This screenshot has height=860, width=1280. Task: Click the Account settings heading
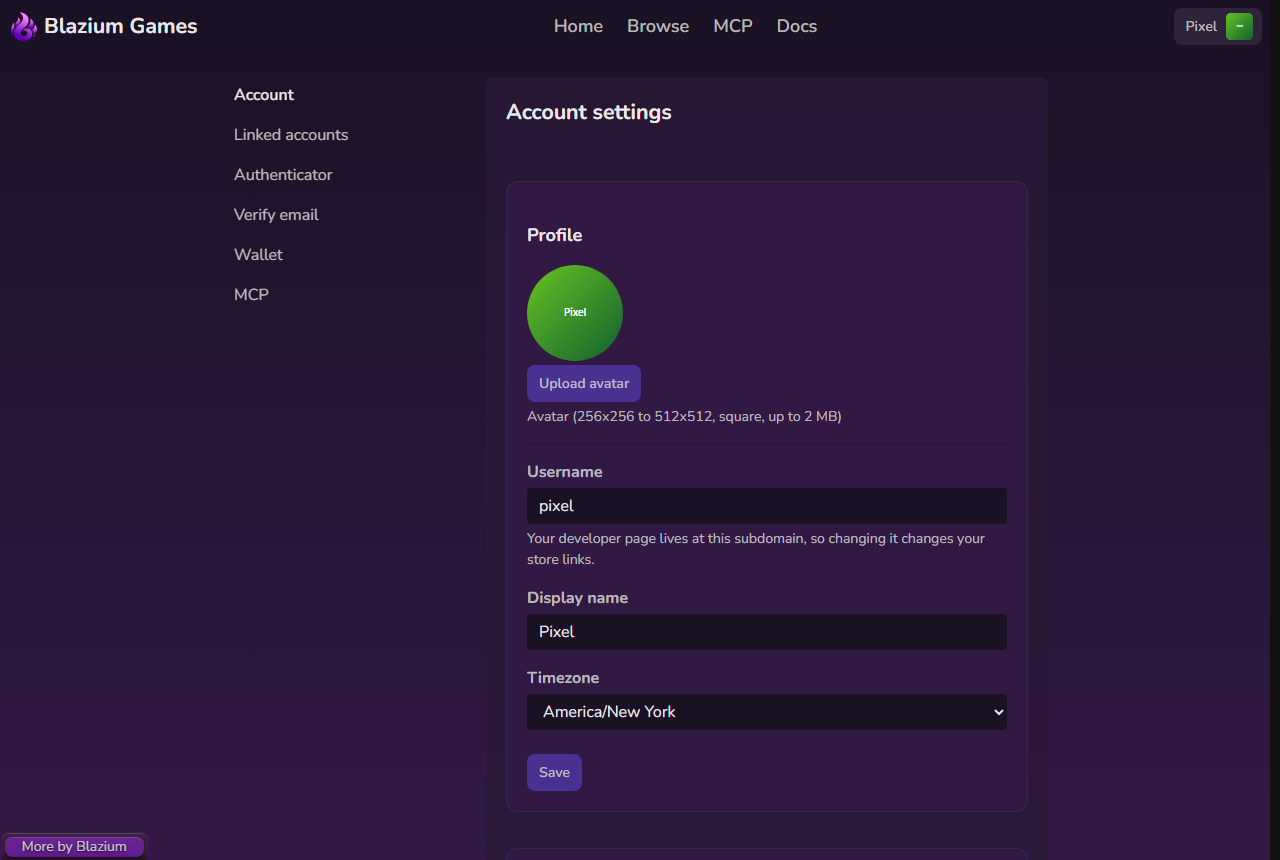click(589, 112)
